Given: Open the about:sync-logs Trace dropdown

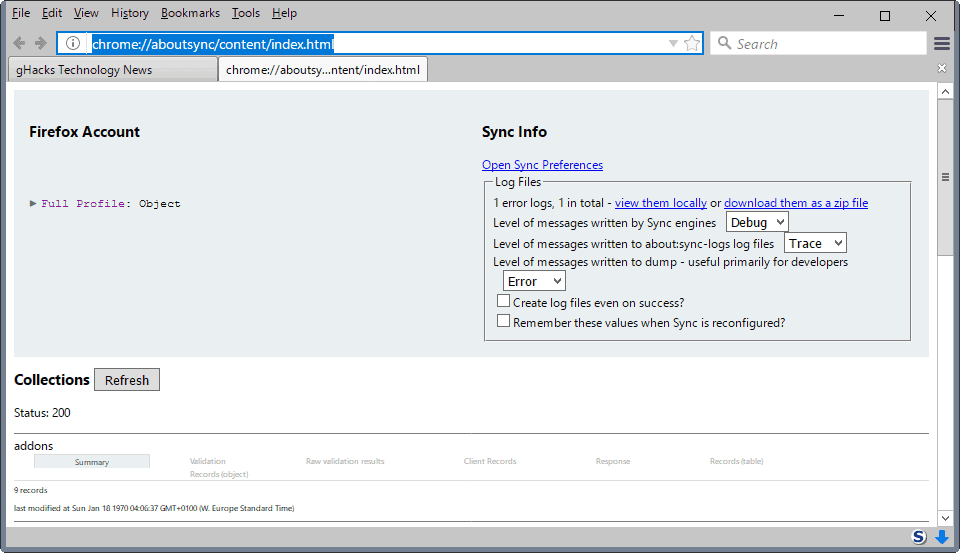Looking at the screenshot, I should point(815,243).
